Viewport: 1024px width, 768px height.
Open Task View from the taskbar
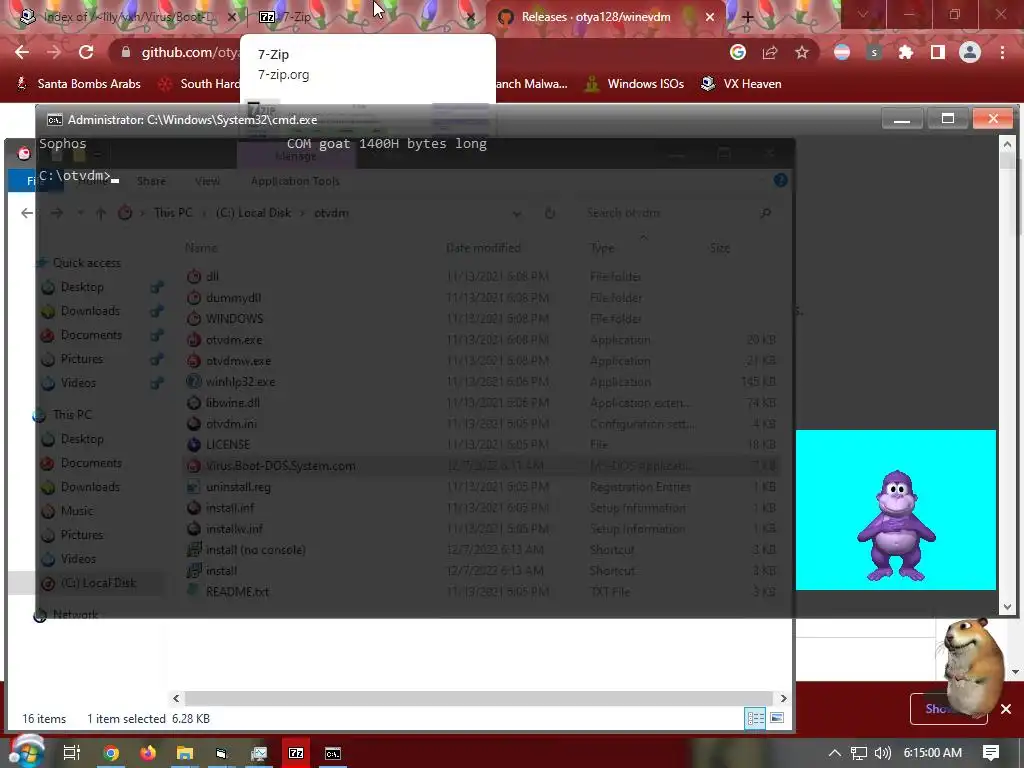(72, 753)
